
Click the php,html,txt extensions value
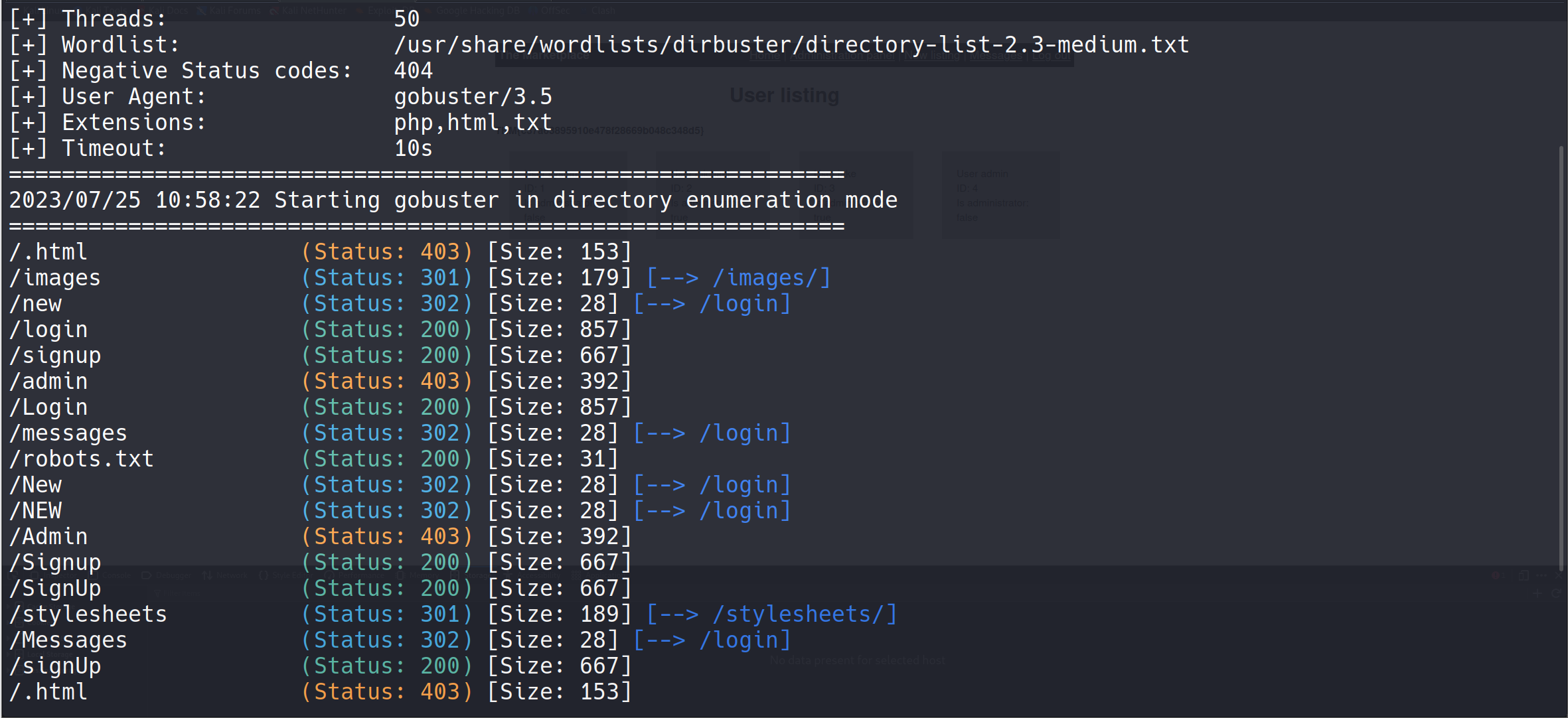473,123
